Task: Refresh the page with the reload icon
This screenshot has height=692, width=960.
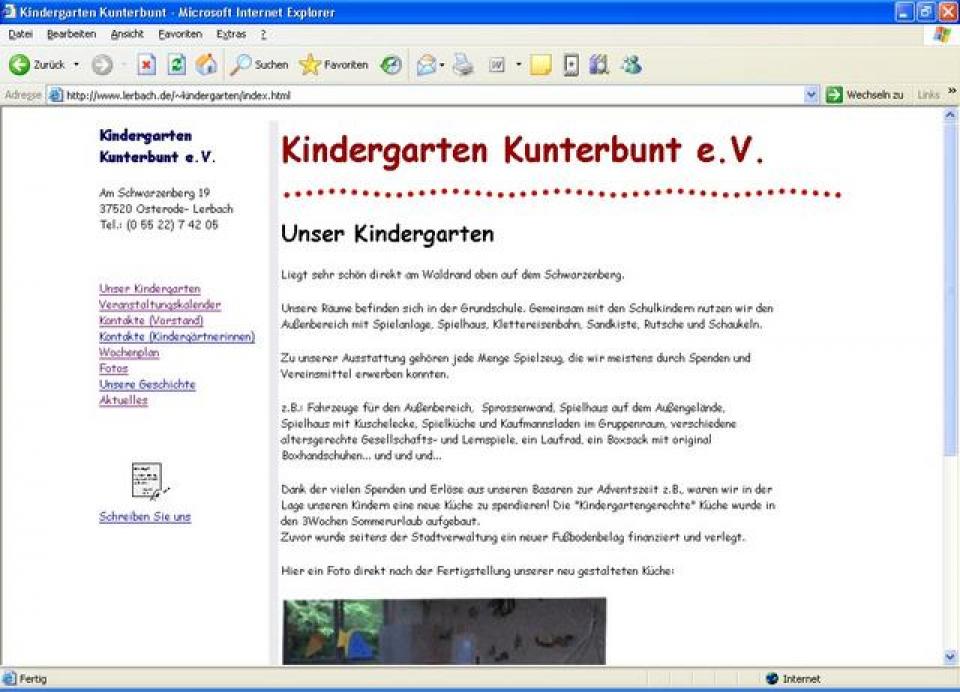Action: point(176,65)
